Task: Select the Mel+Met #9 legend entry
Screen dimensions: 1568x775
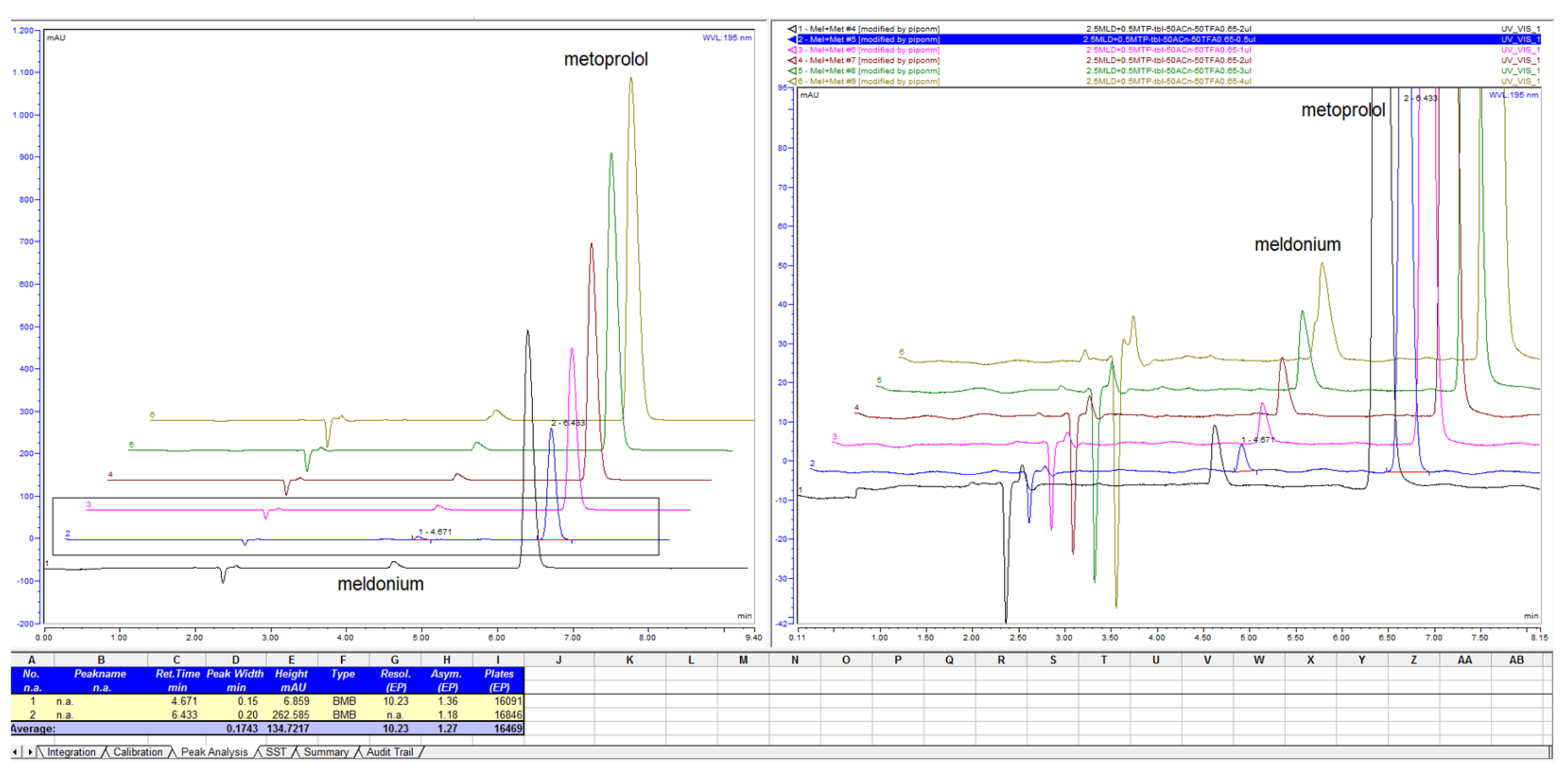Action: tap(870, 81)
